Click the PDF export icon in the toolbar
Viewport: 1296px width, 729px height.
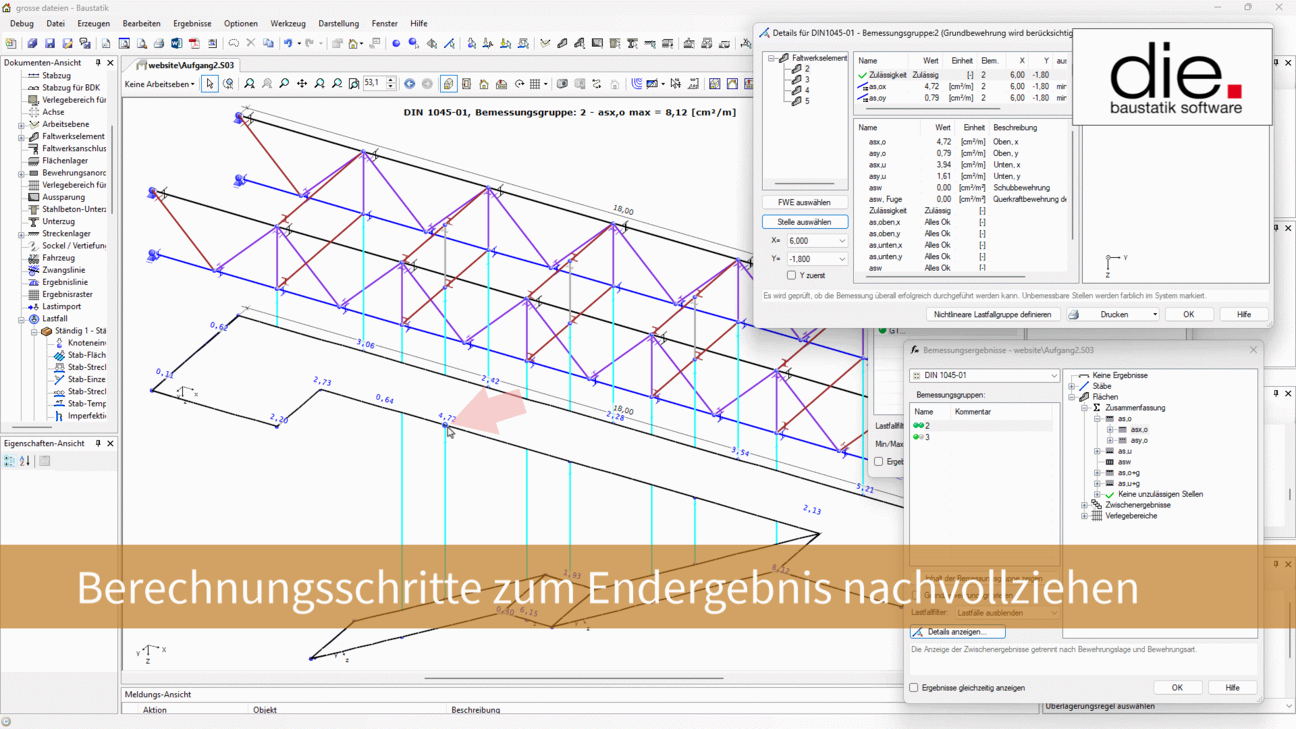[194, 44]
